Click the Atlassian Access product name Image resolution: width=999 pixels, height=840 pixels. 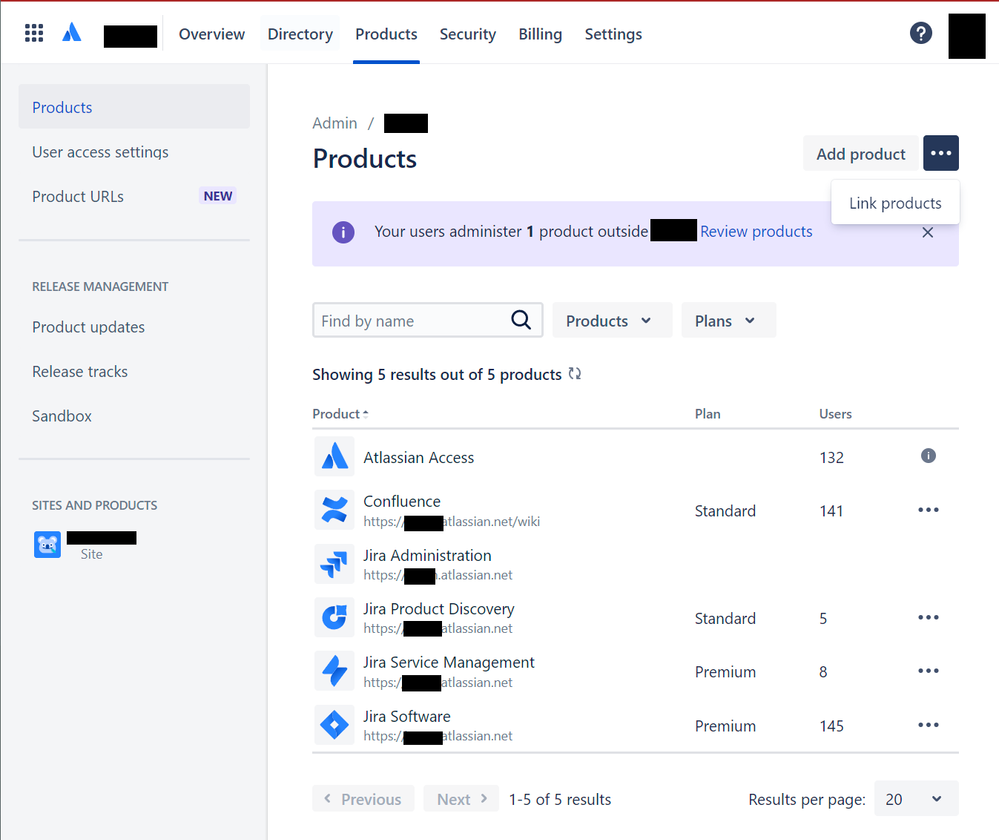[419, 458]
